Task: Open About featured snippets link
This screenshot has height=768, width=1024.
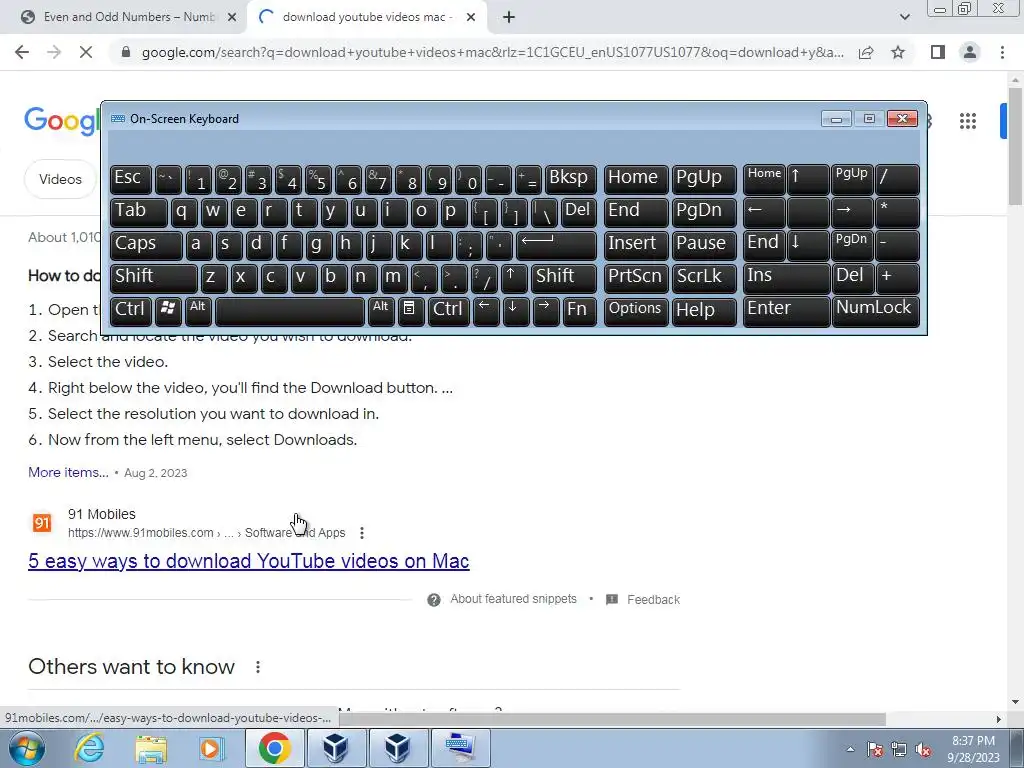Action: [513, 599]
